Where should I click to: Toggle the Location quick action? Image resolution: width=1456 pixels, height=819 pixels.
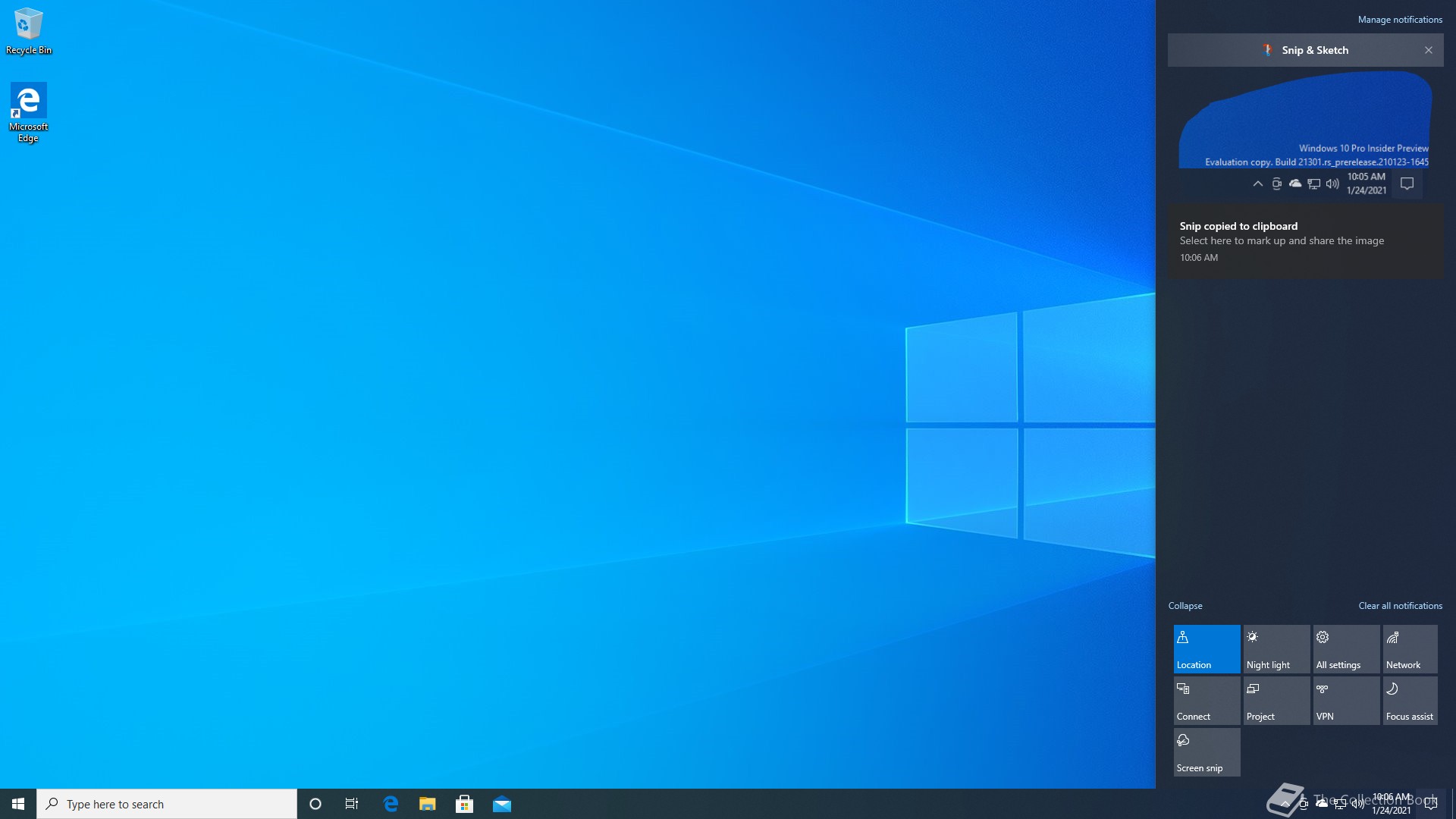point(1207,649)
